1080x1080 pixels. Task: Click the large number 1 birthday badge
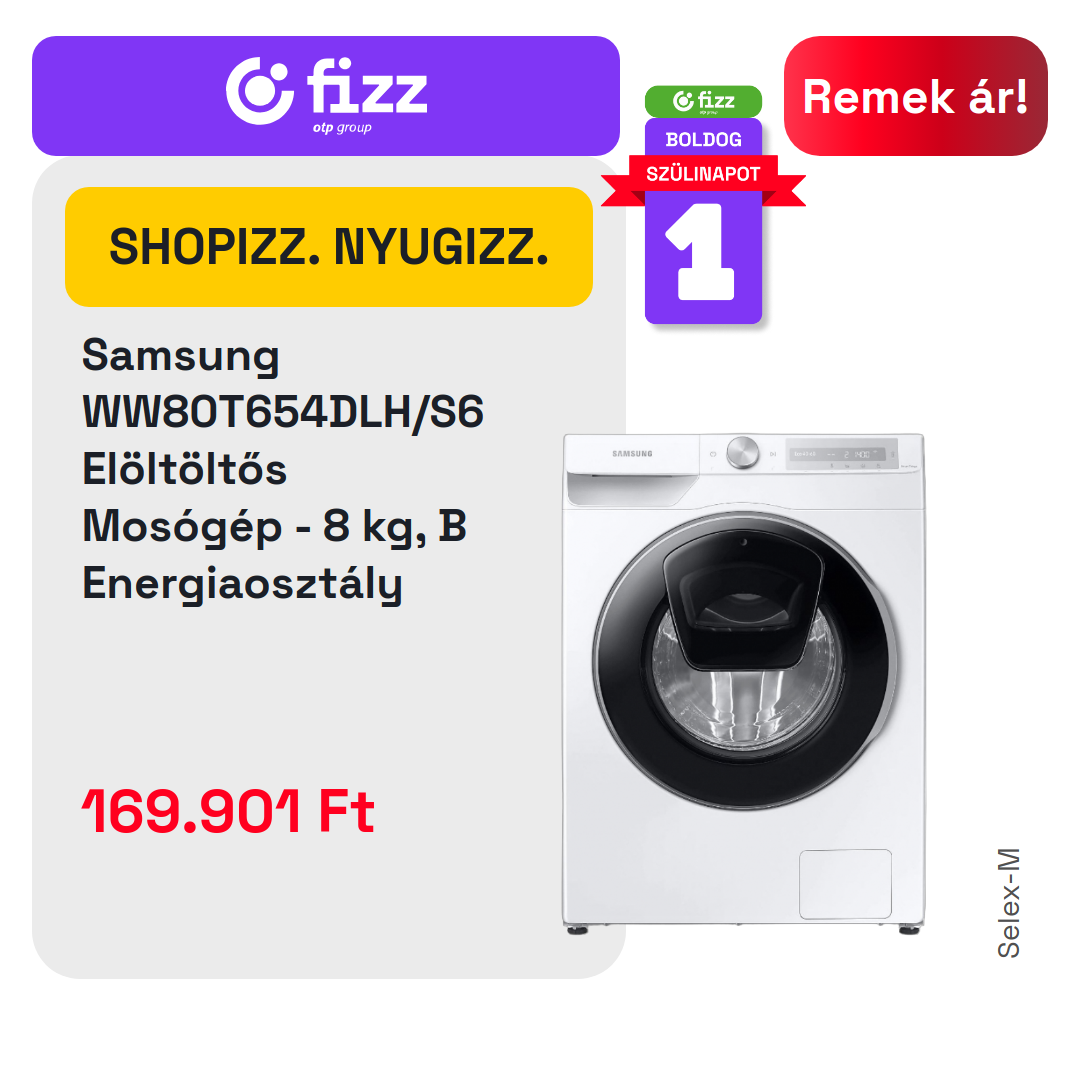coord(703,252)
